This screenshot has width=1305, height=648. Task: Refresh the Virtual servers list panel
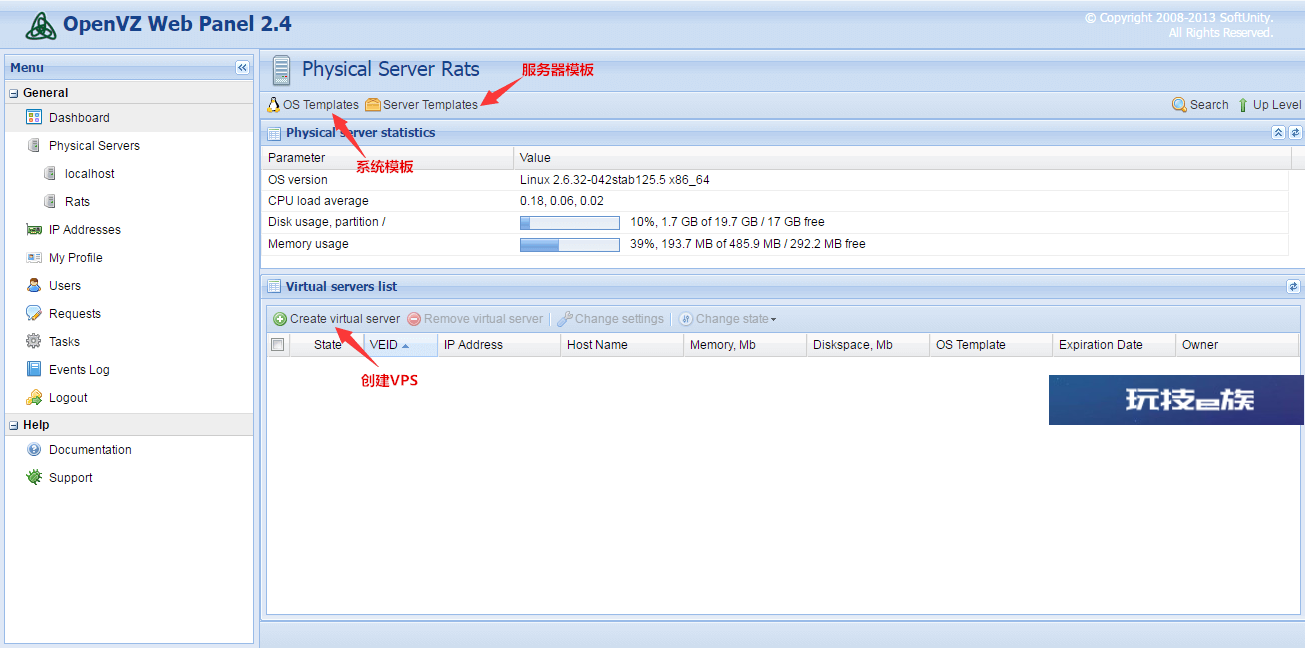tap(1293, 286)
